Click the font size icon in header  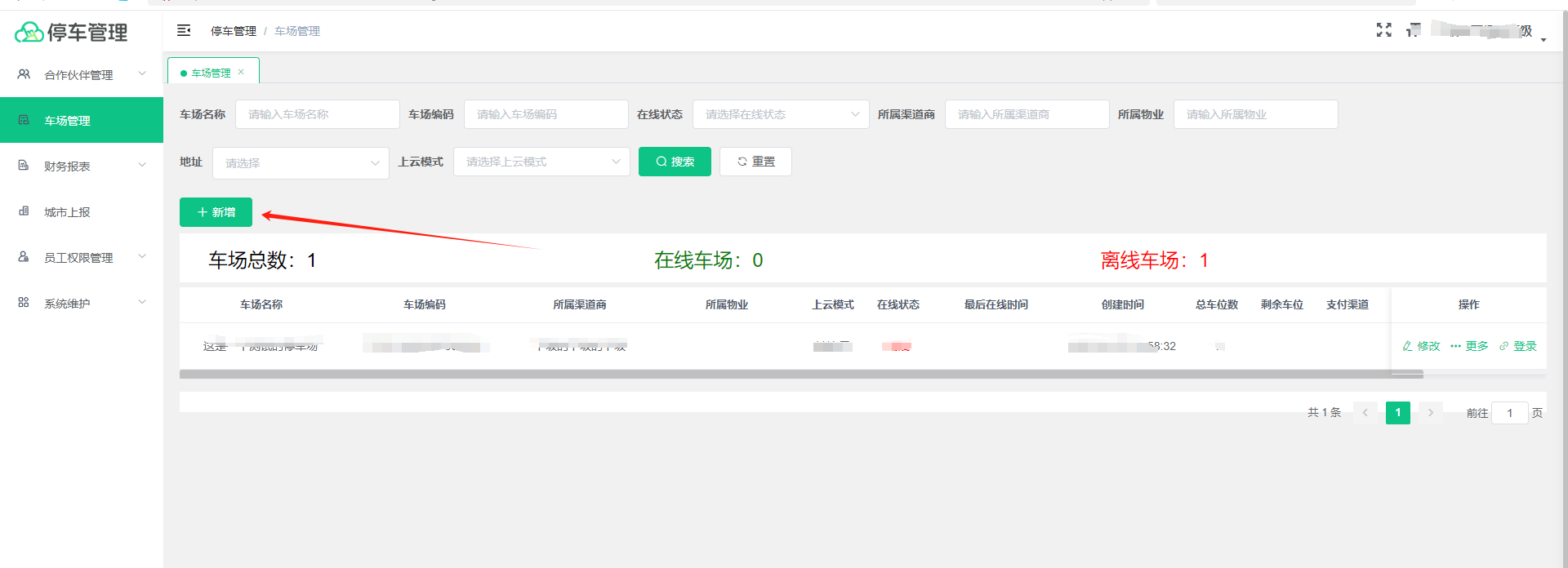(x=1413, y=30)
